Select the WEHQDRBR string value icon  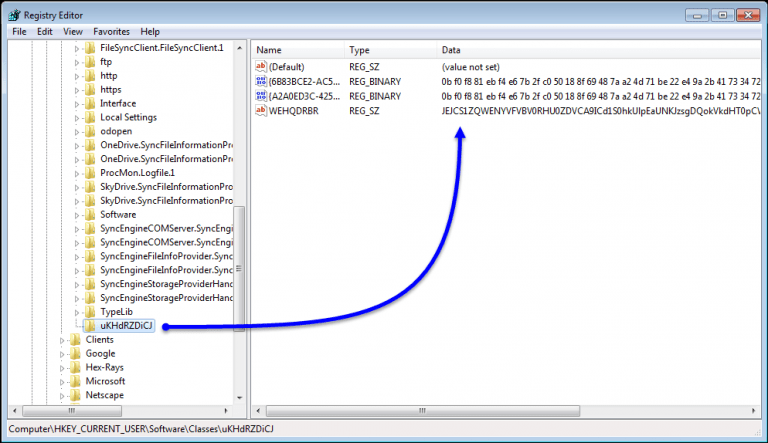(261, 110)
